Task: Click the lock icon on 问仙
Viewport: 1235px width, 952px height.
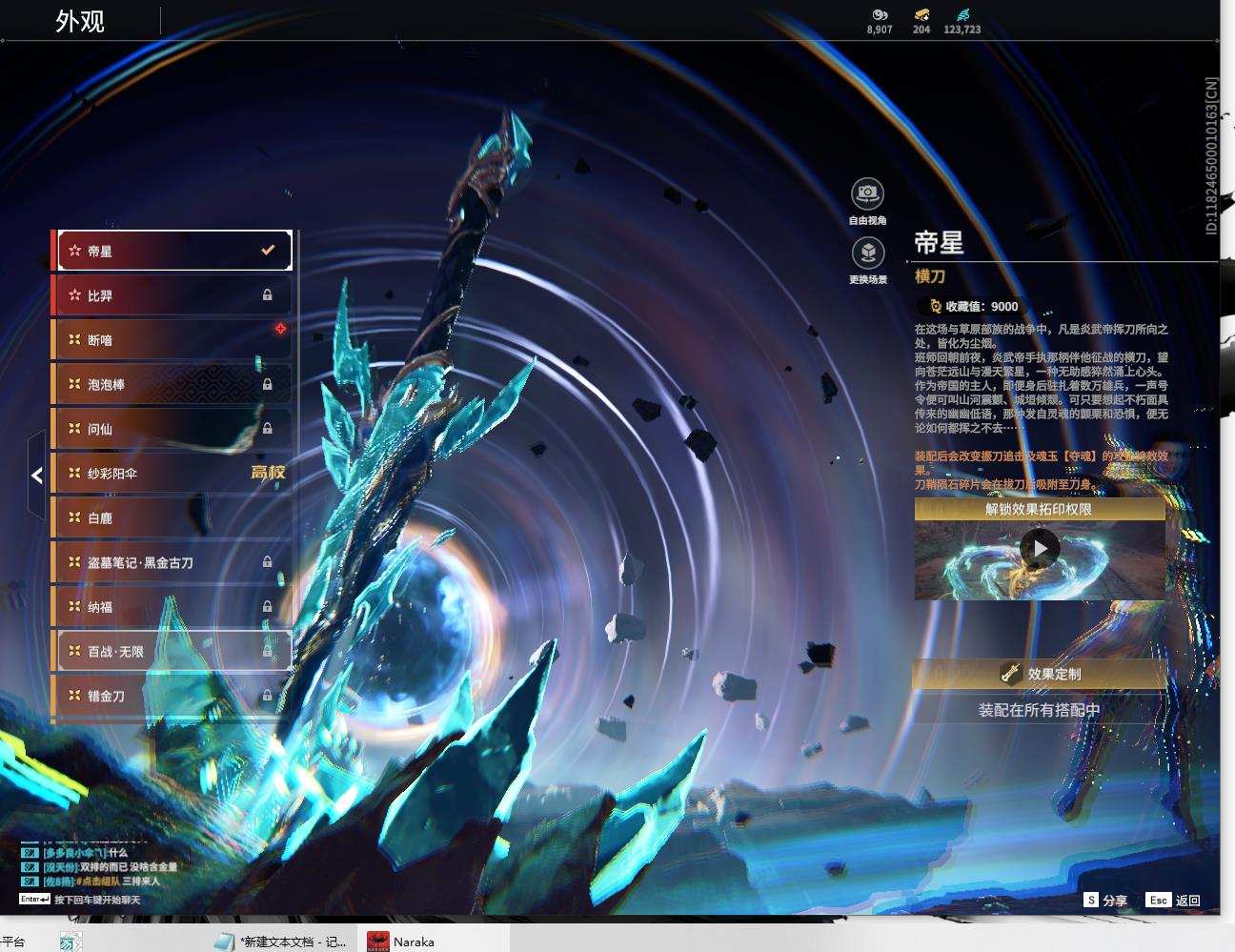Action: click(x=268, y=429)
